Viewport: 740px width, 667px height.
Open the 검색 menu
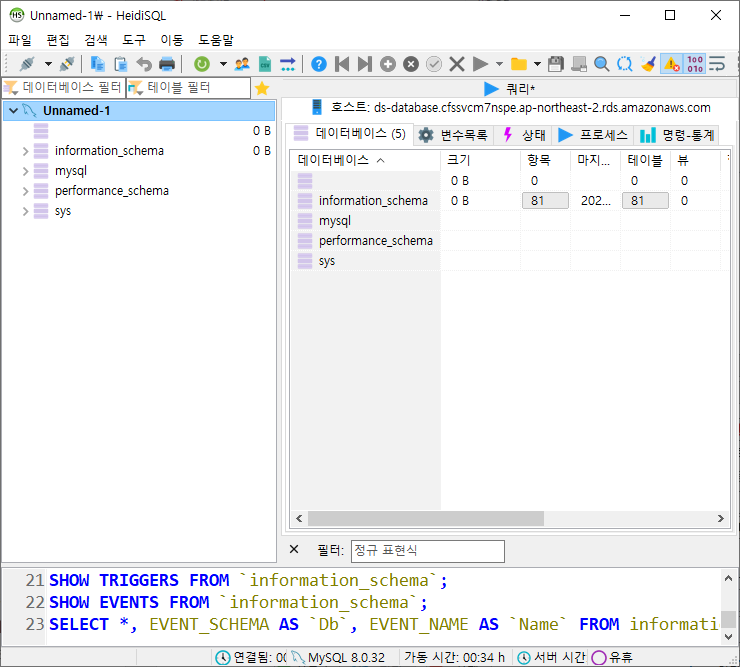(96, 40)
